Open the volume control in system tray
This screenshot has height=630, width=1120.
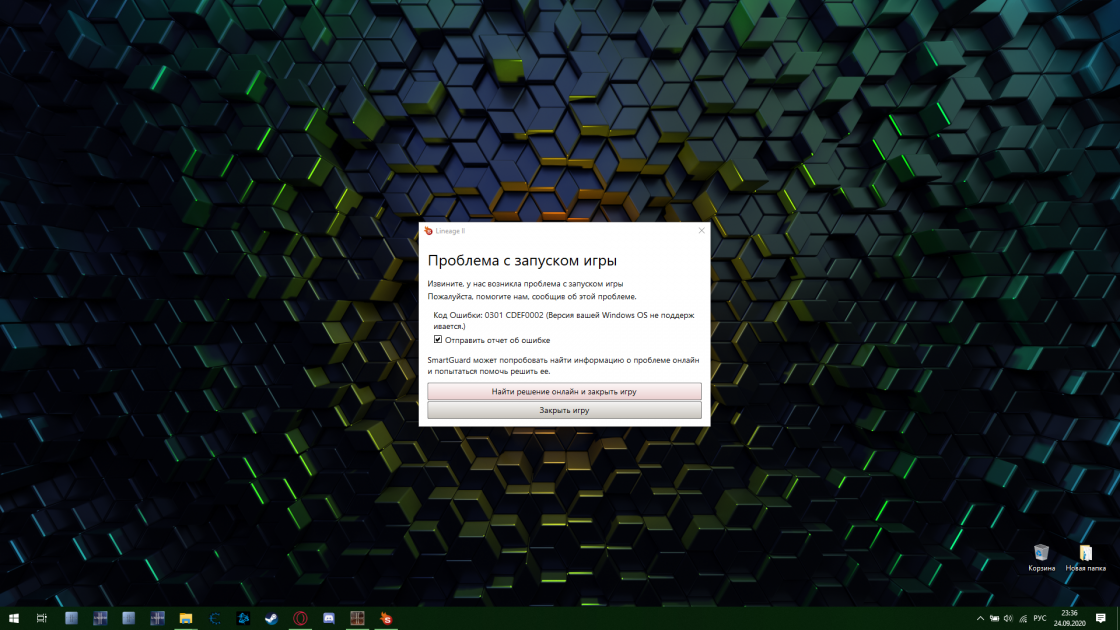coord(1007,618)
